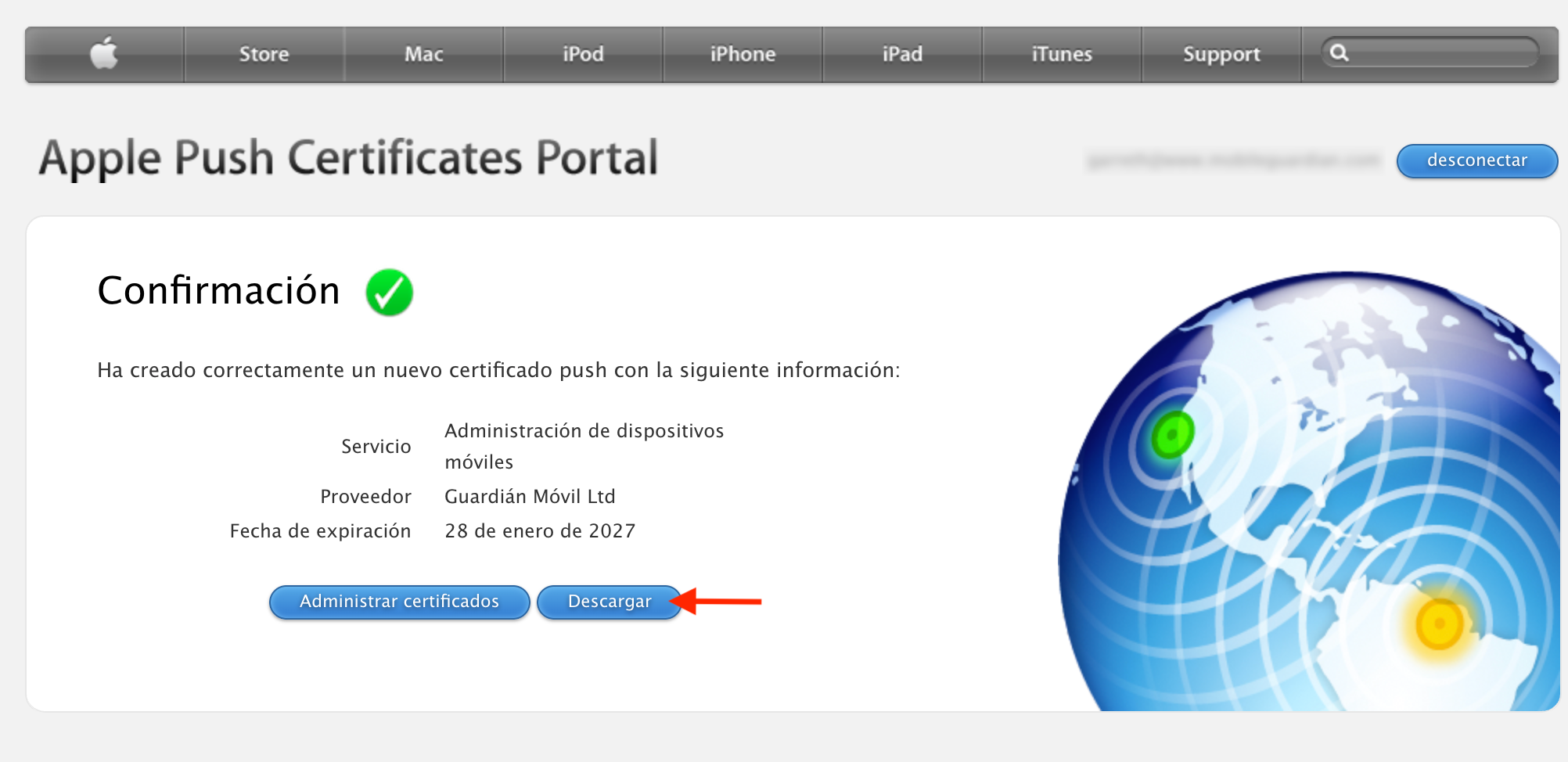Click the yellow beacon on the globe
The height and width of the screenshot is (762, 1568).
[1439, 624]
